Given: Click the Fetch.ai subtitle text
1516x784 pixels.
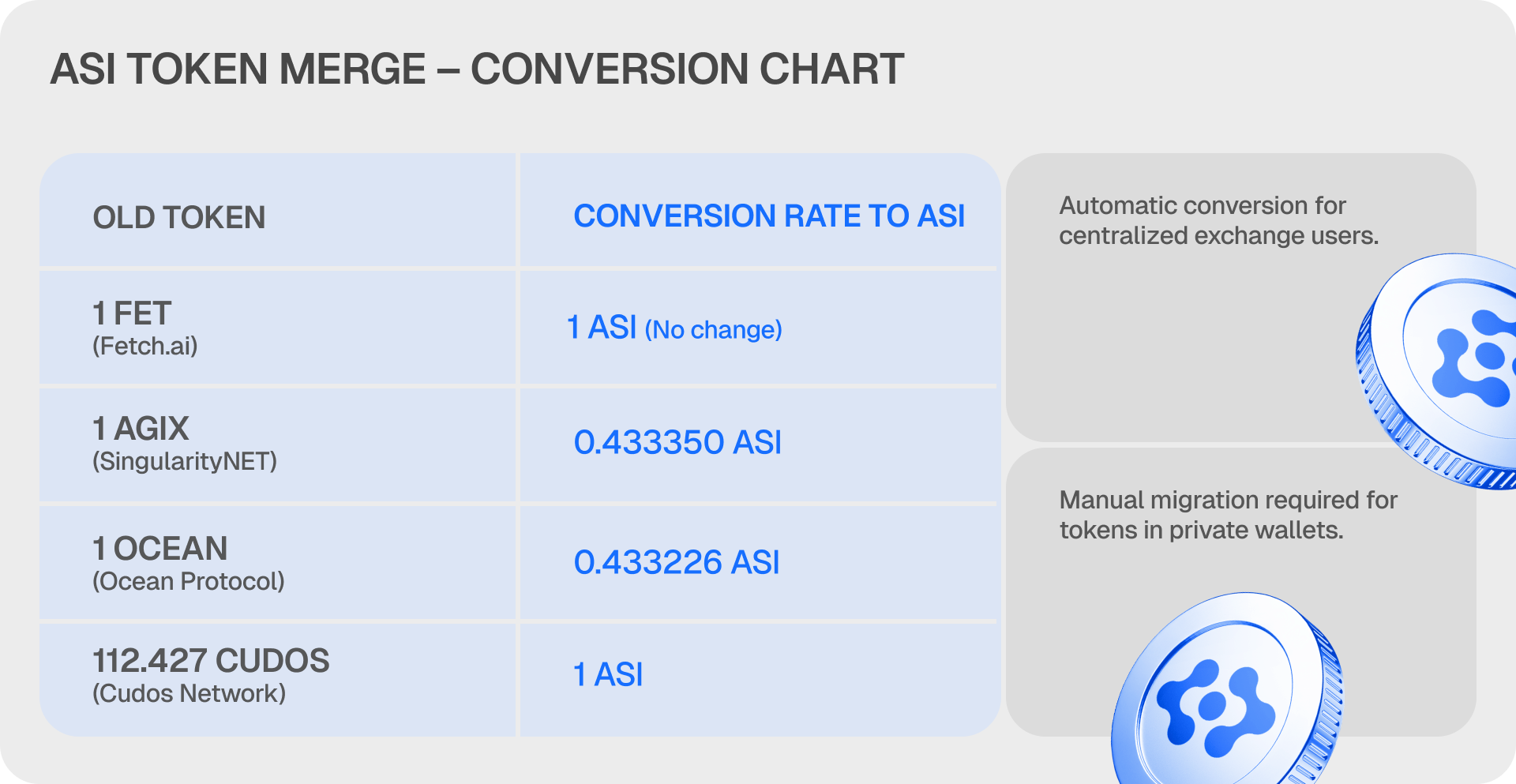Looking at the screenshot, I should click(x=145, y=346).
